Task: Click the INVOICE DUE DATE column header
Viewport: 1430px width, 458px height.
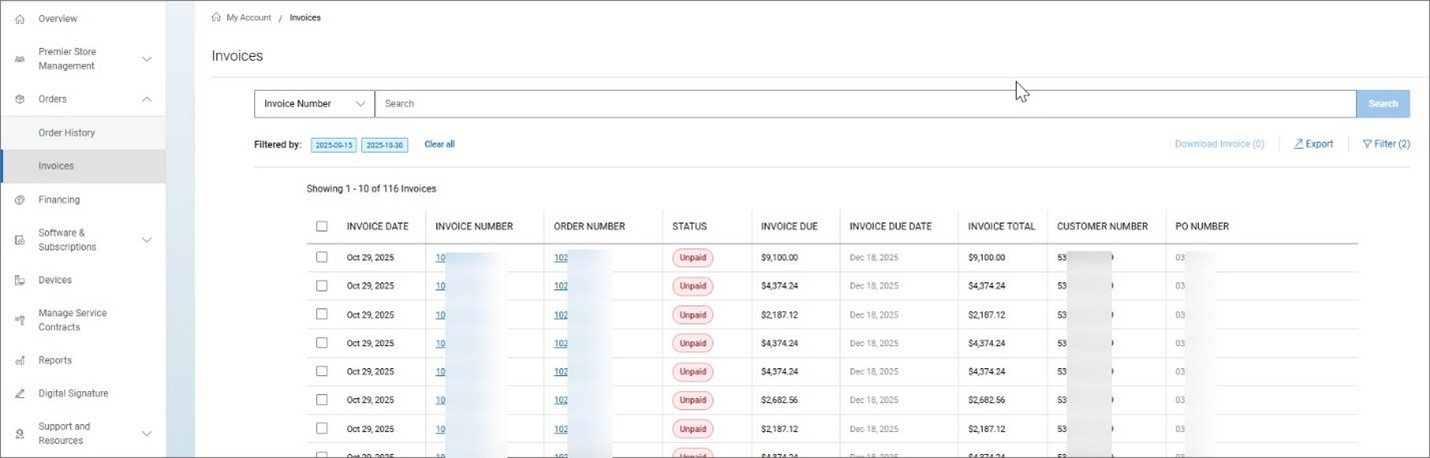Action: point(891,226)
